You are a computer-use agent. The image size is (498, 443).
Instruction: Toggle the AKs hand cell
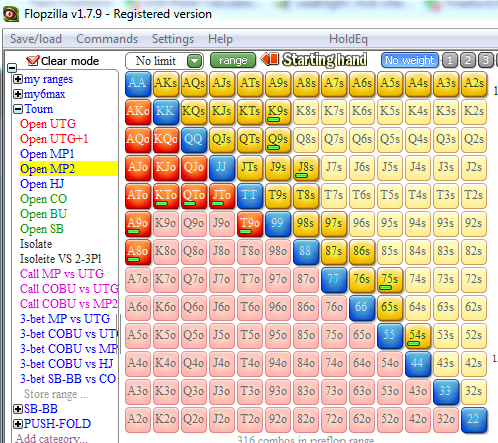click(x=166, y=83)
